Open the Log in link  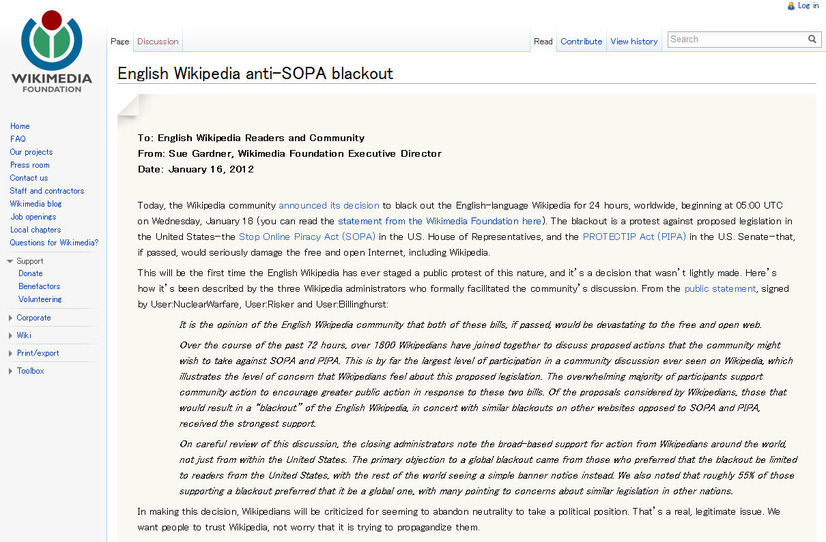[x=808, y=6]
